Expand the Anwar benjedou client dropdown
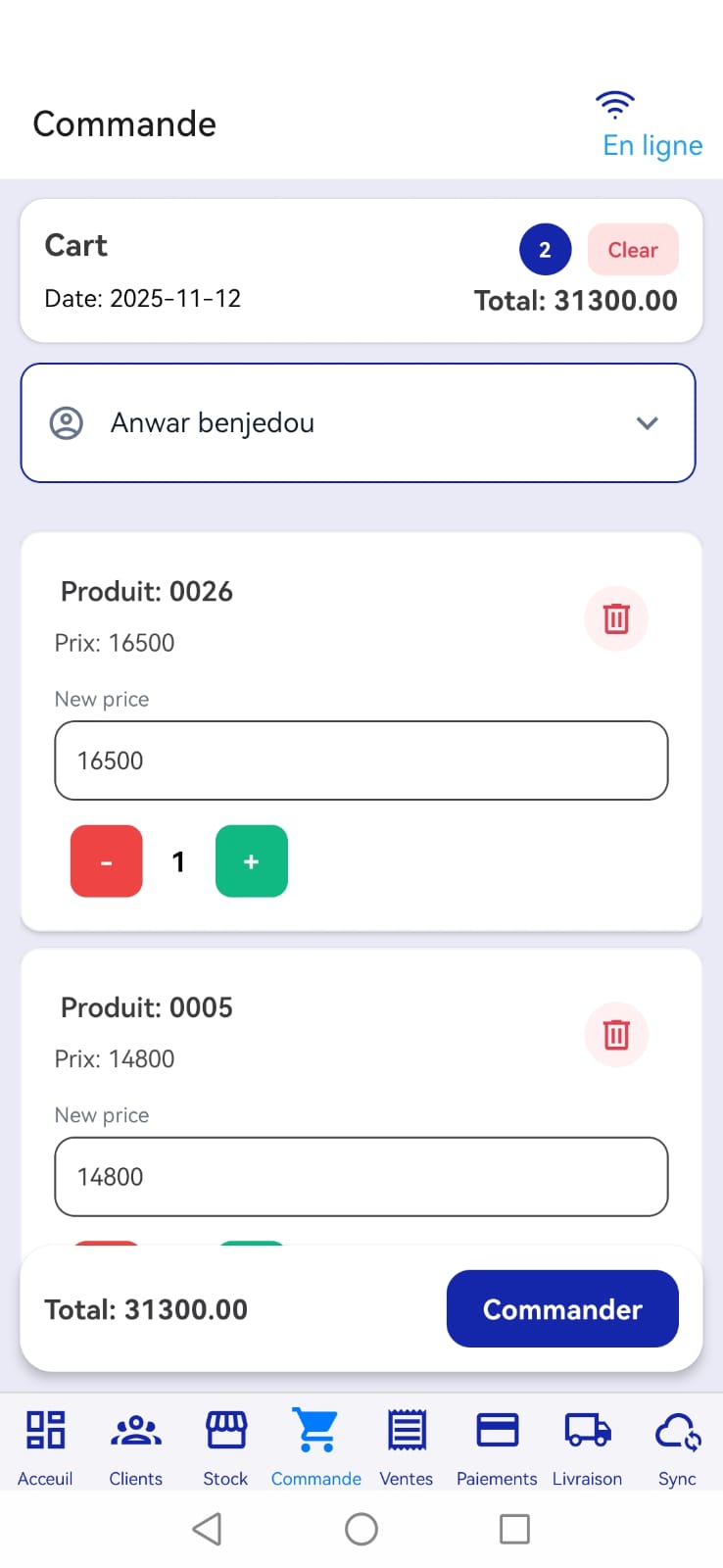 [358, 423]
